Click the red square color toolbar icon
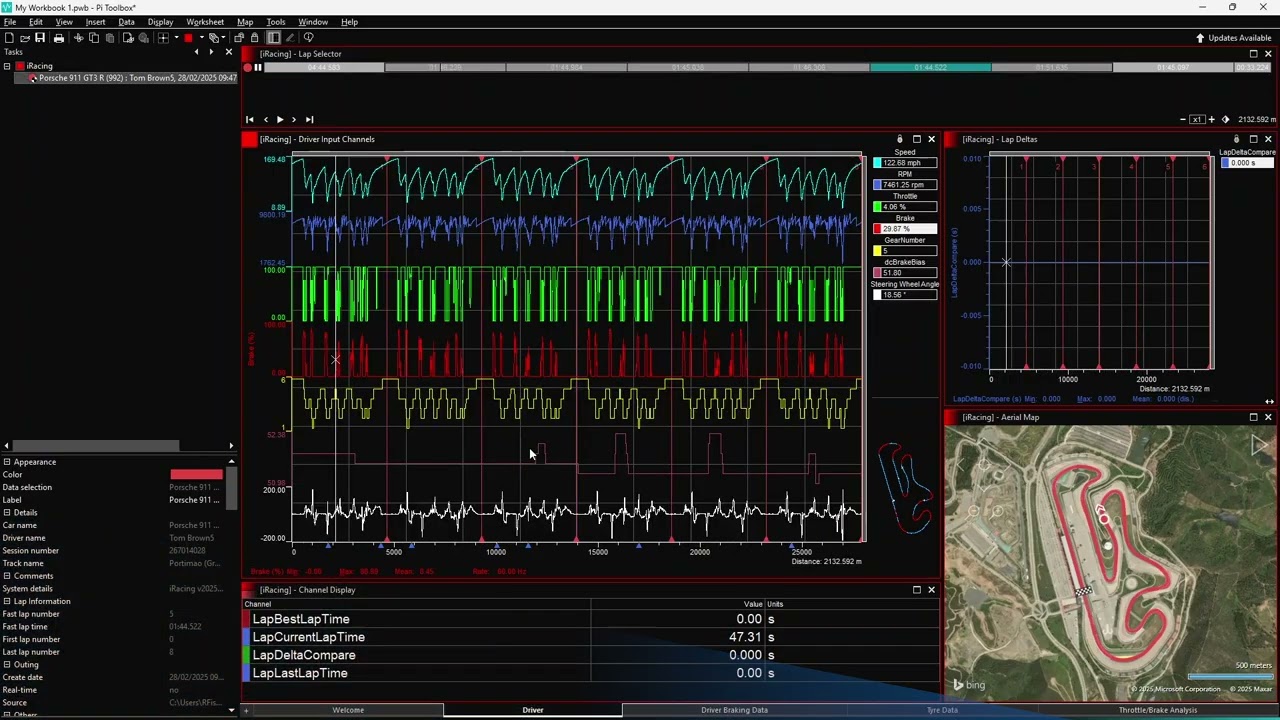1280x720 pixels. click(x=188, y=38)
